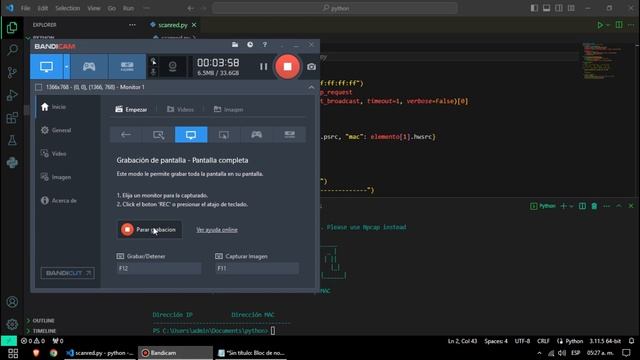Image resolution: width=640 pixels, height=360 pixels.
Task: Open Inicio section in Bandicam sidebar
Action: (x=53, y=107)
